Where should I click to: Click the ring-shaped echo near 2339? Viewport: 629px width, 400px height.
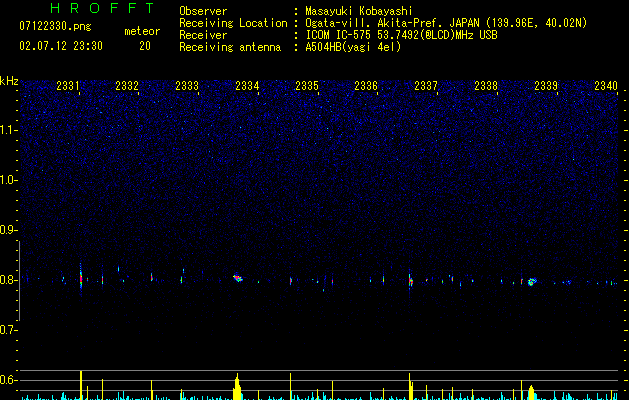point(532,282)
